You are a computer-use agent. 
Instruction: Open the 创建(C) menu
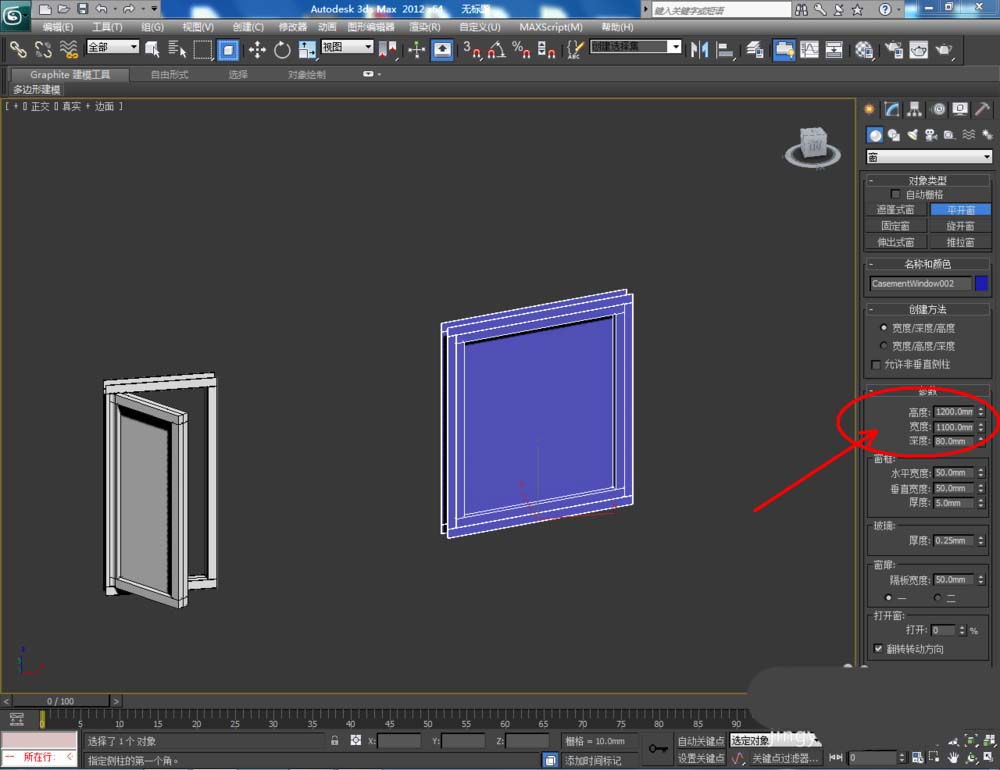pos(248,27)
